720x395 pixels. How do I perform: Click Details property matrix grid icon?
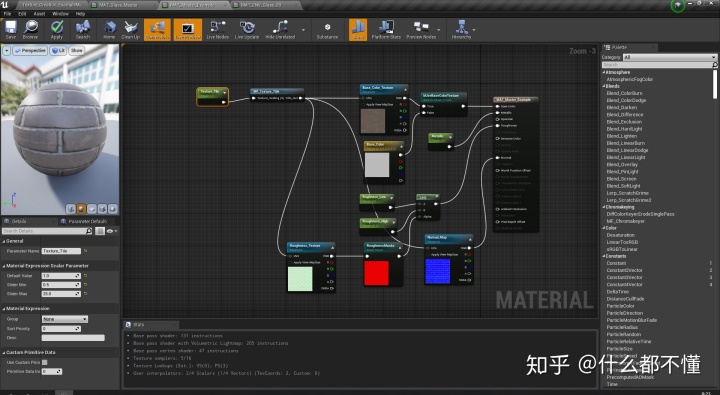tap(100, 231)
